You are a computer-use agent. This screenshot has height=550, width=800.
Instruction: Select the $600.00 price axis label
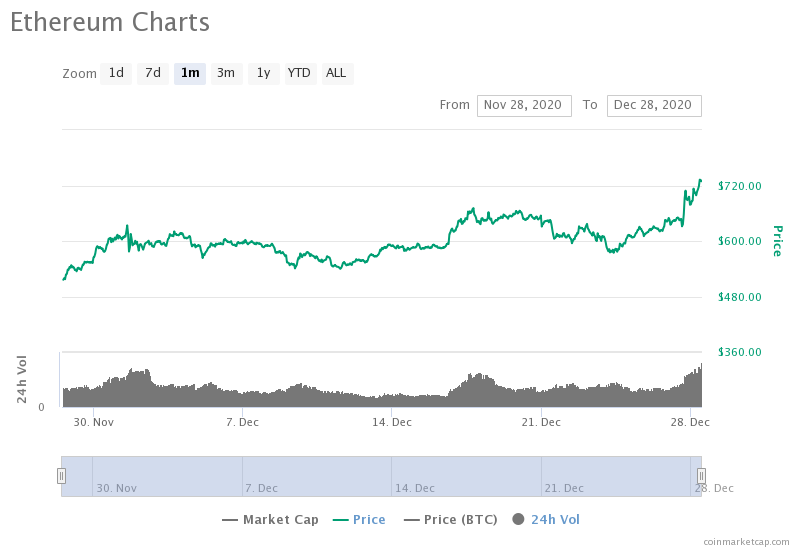739,241
